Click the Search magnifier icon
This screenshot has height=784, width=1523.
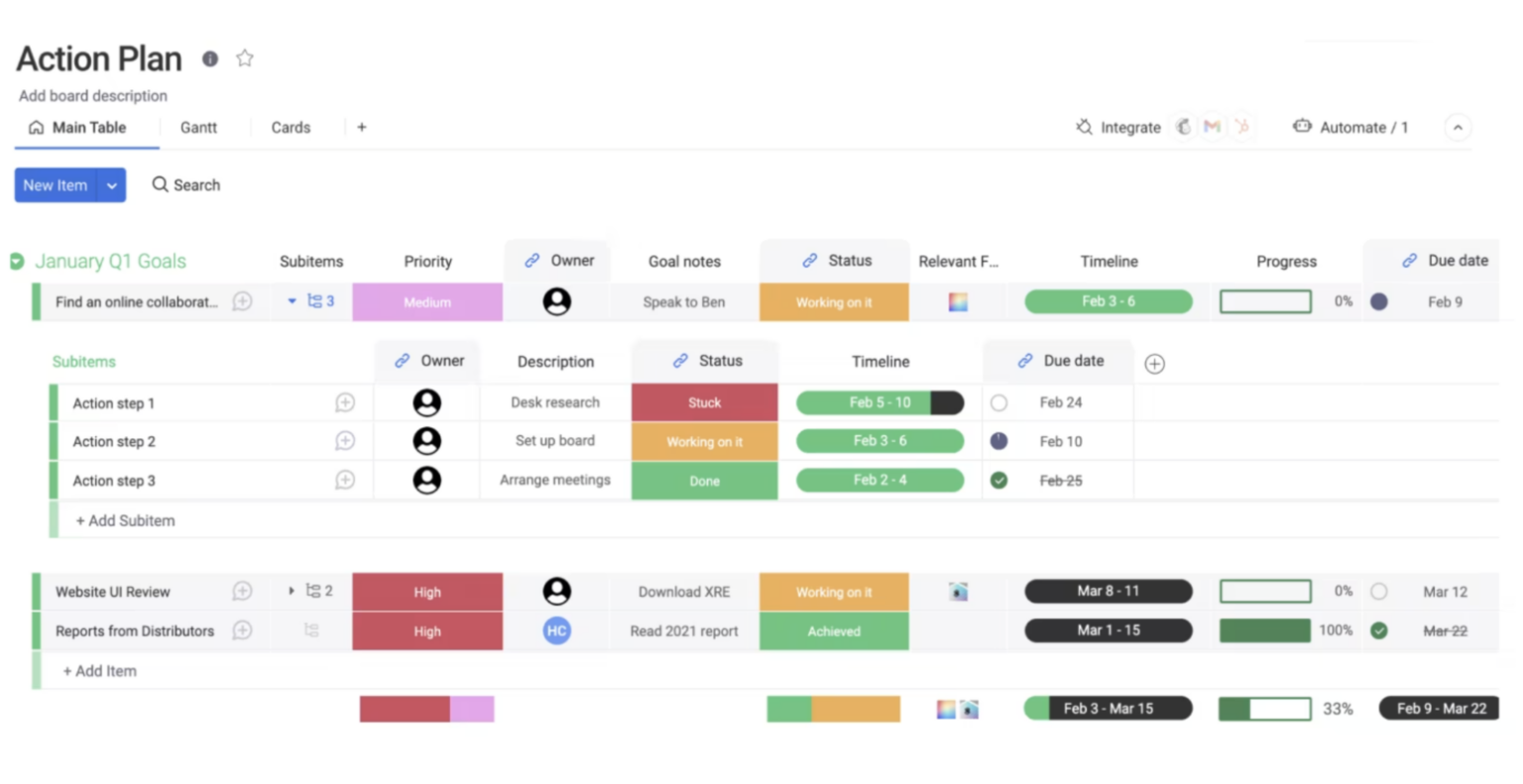click(x=160, y=184)
